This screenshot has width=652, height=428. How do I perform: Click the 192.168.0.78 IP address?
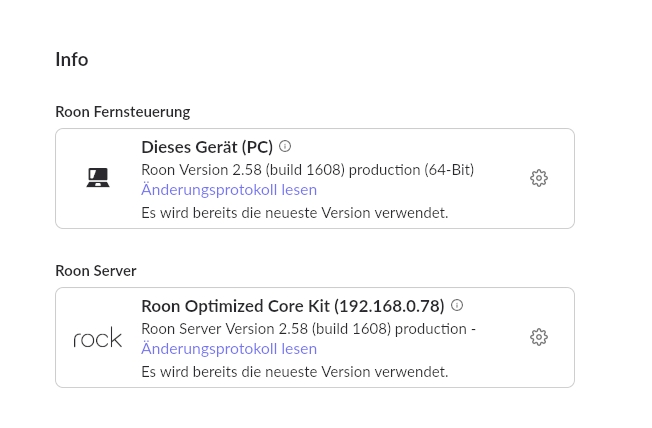390,306
